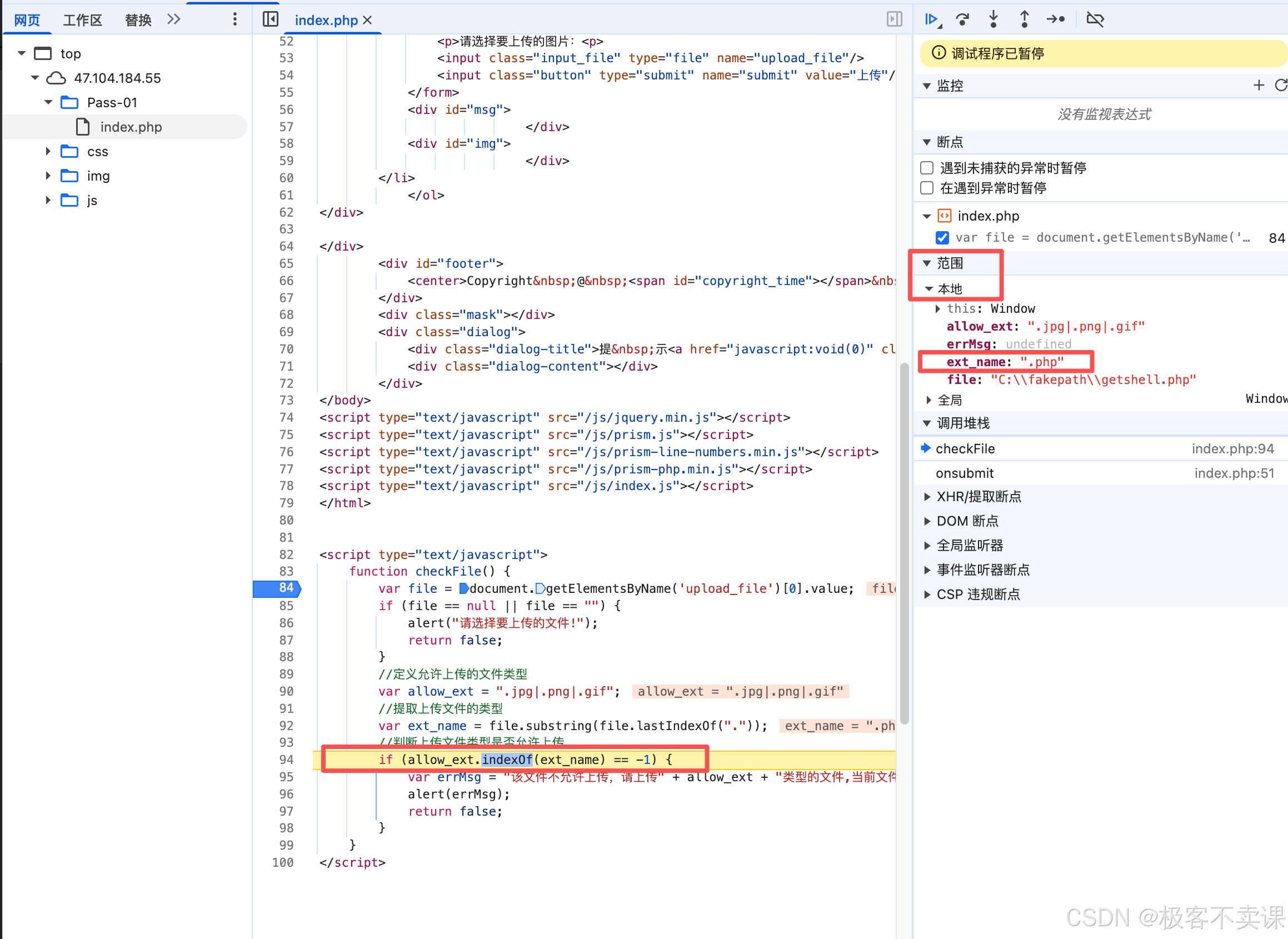Click the Step over function icon
The height and width of the screenshot is (939, 1288).
[963, 20]
